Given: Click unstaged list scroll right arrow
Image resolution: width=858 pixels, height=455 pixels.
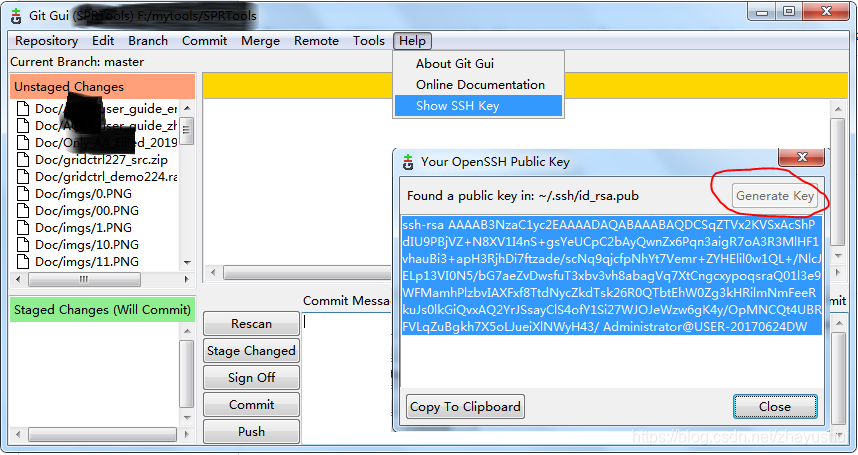Looking at the screenshot, I should (x=187, y=279).
